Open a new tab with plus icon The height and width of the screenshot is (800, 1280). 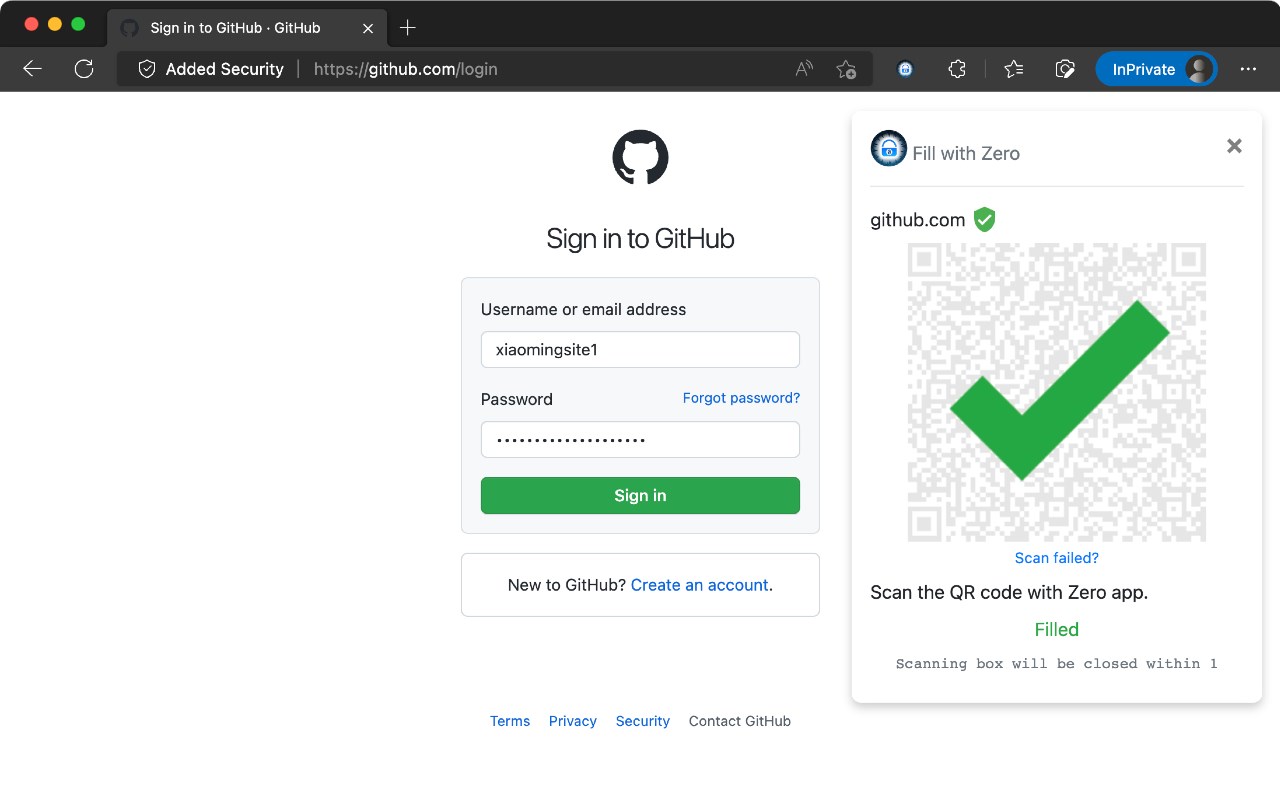click(407, 28)
